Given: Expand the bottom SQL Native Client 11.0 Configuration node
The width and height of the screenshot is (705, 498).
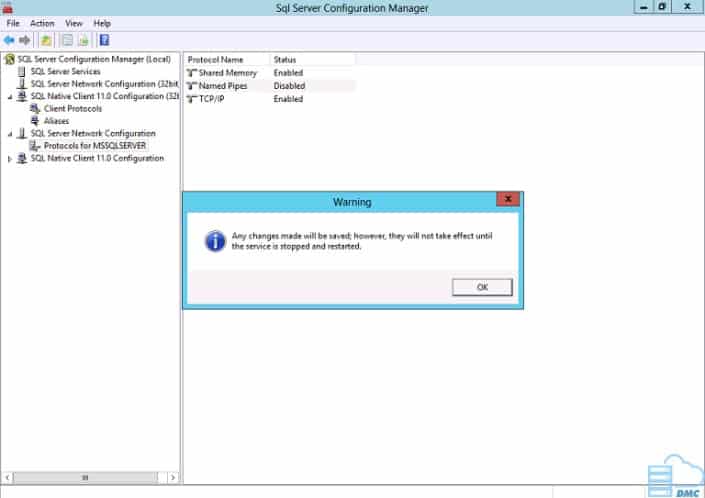Looking at the screenshot, I should coord(9,159).
